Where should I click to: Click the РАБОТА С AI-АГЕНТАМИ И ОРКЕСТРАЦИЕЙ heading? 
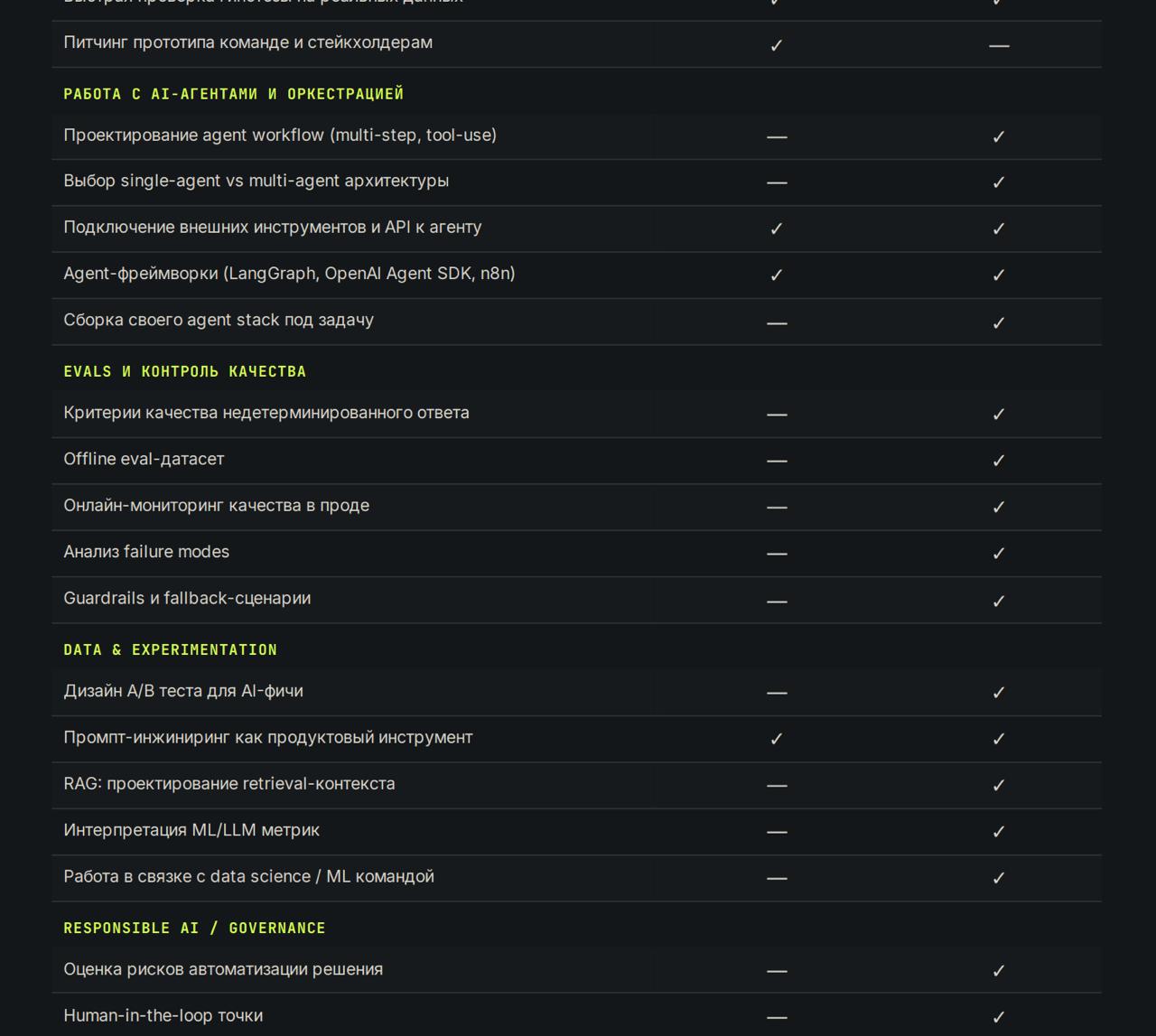pyautogui.click(x=234, y=94)
